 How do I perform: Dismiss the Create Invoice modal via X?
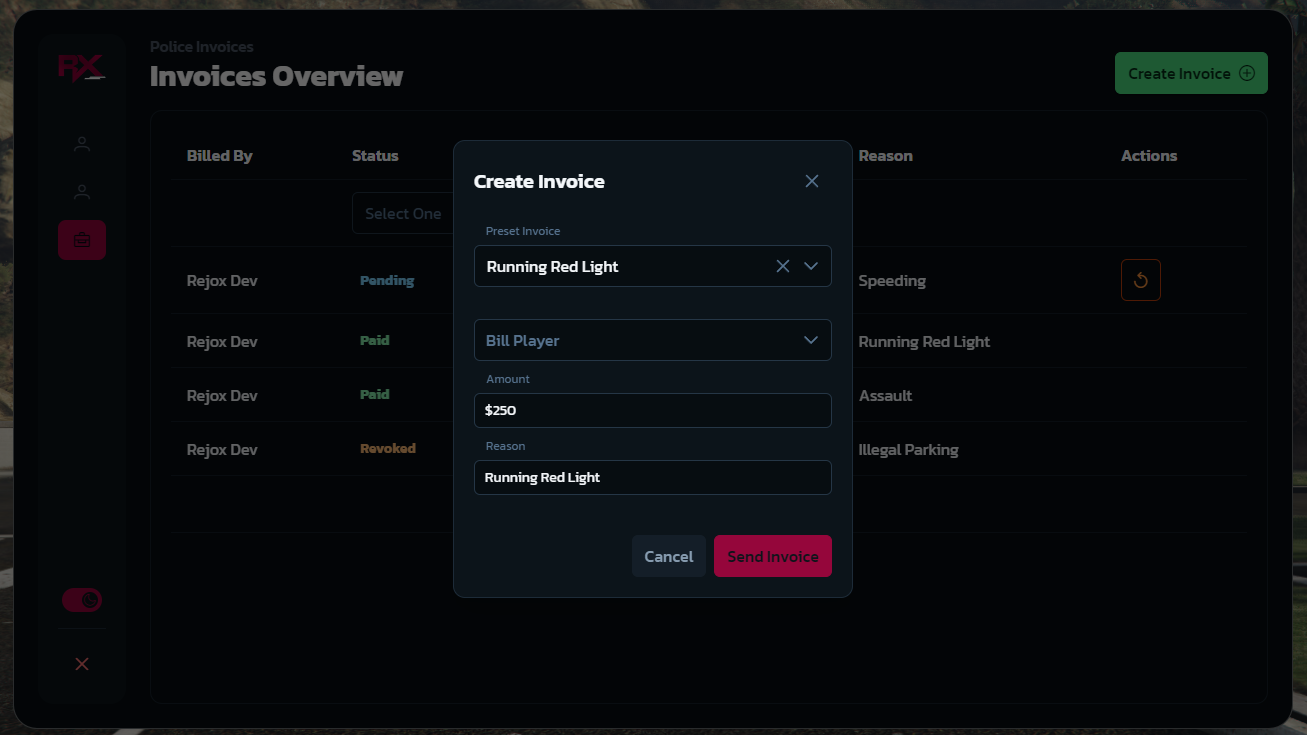(x=811, y=181)
